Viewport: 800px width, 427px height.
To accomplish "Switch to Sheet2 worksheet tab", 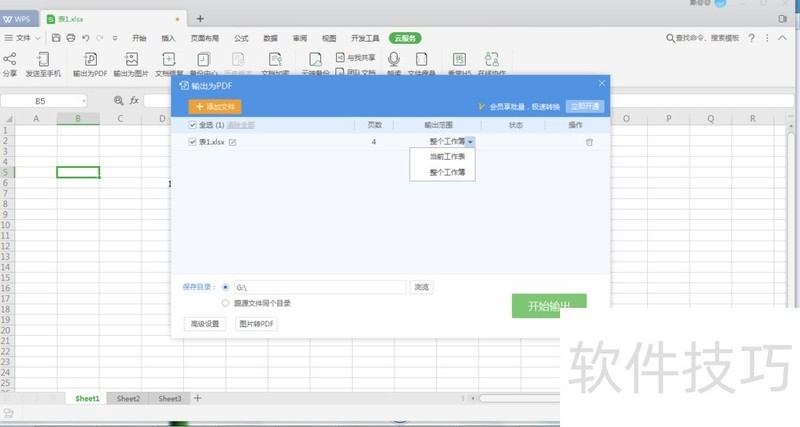I will point(128,398).
